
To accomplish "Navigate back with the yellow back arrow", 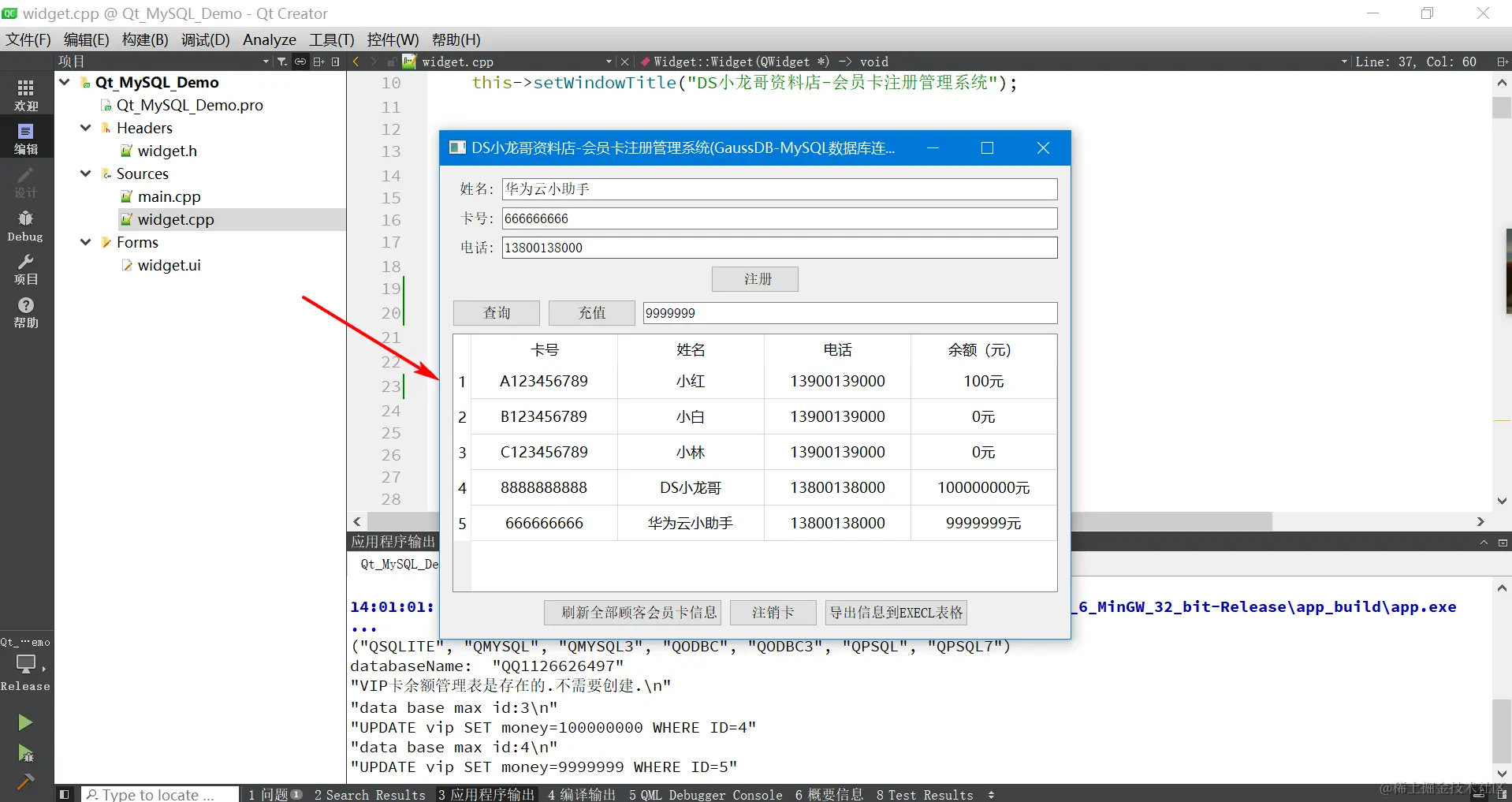I will pos(356,61).
